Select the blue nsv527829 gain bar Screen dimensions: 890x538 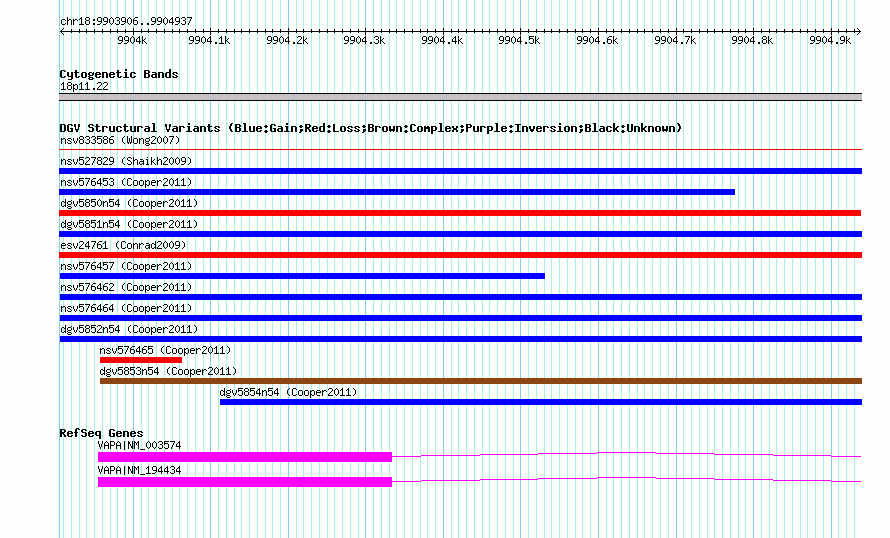460,171
